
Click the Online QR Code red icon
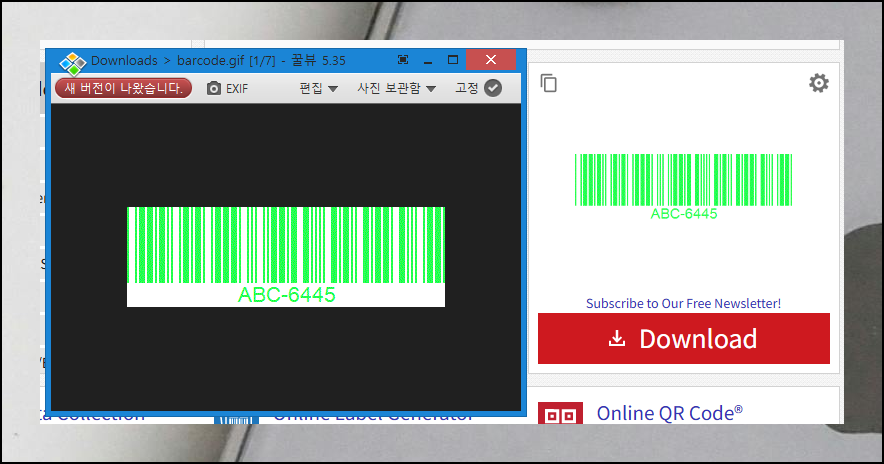(560, 413)
